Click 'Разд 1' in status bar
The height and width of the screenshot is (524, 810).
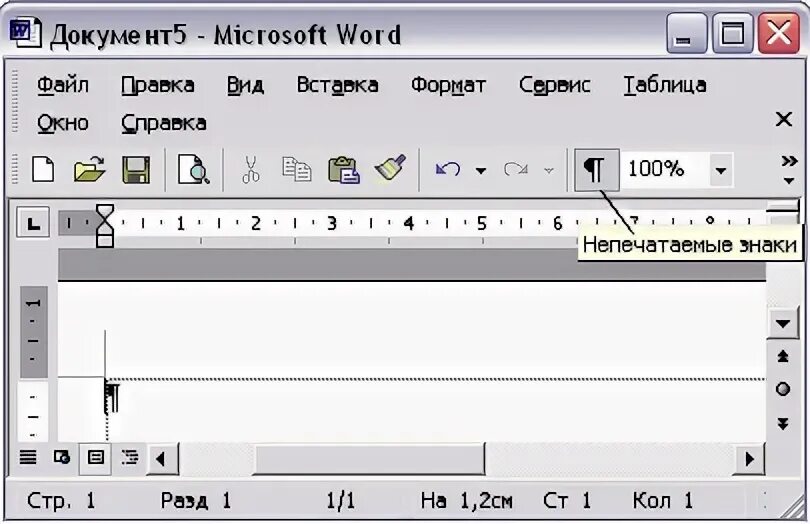[x=195, y=501]
